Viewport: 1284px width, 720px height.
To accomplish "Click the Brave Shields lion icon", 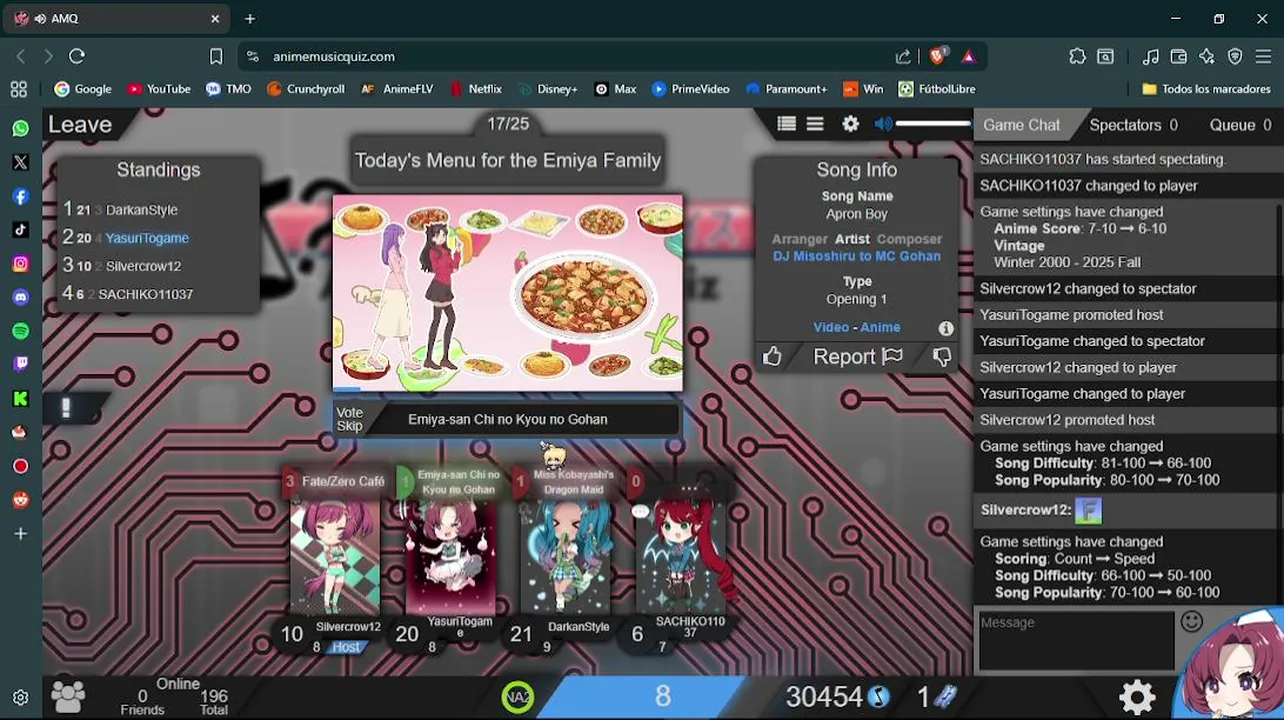I will tap(937, 56).
